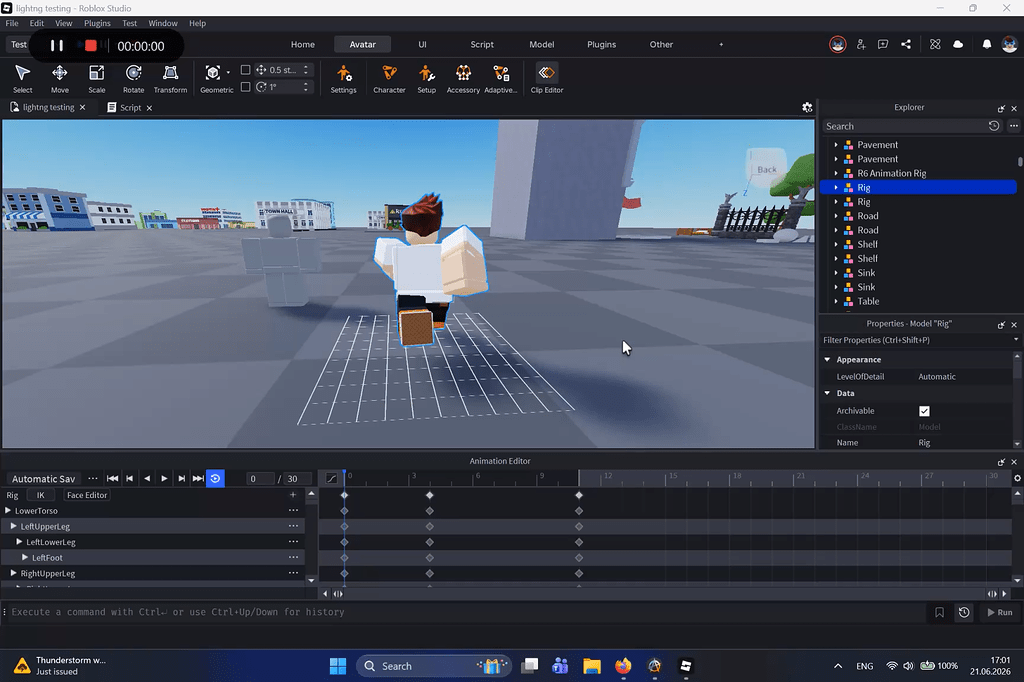Click the cloud publish icon
The width and height of the screenshot is (1024, 682).
958,44
